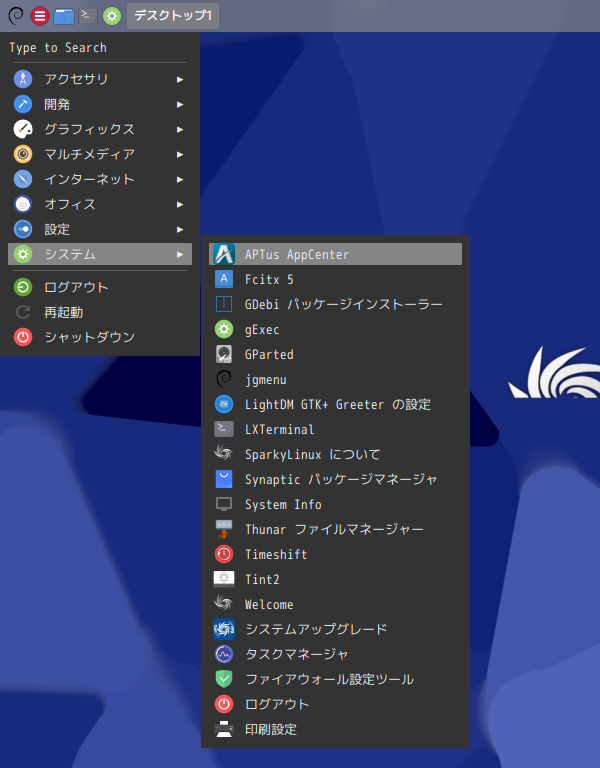This screenshot has height=768, width=600.
Task: Click the GDebi package installer icon
Action: point(224,304)
